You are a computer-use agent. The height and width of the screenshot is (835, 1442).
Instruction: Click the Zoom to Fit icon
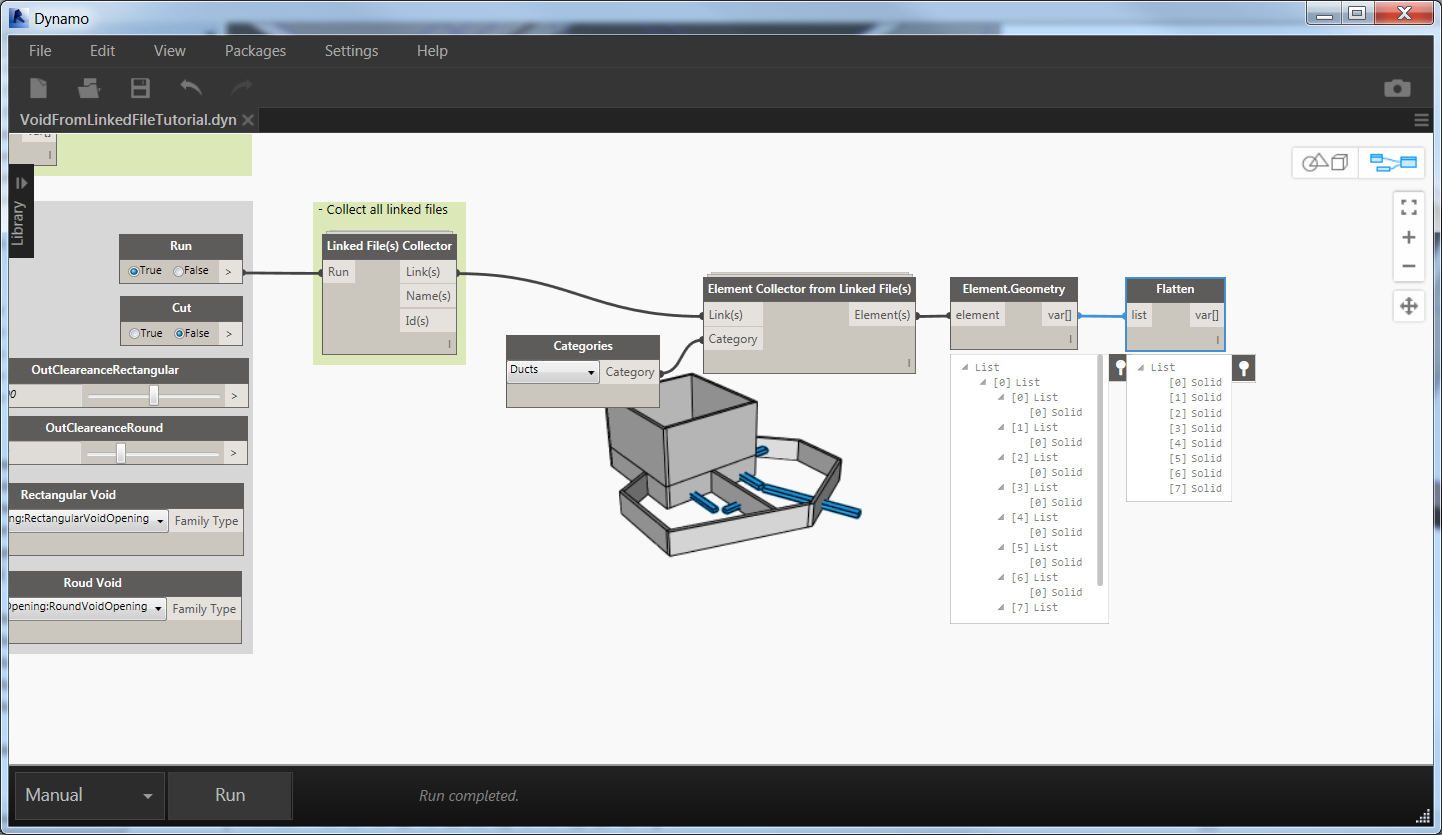pos(1409,208)
